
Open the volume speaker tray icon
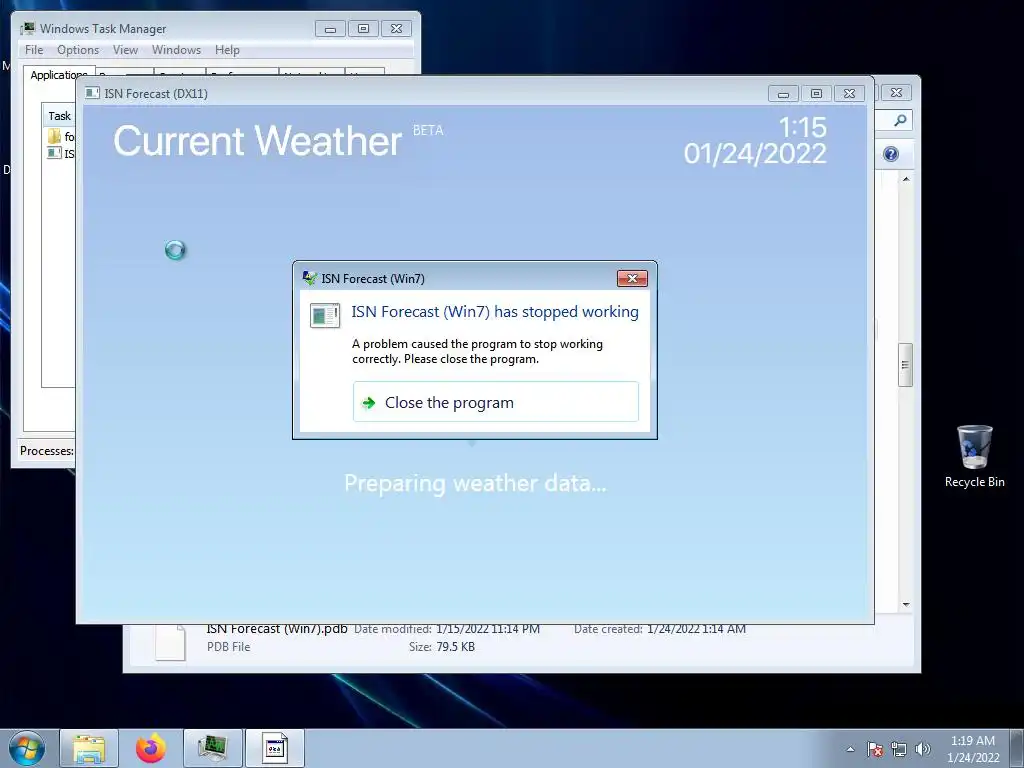coord(922,749)
